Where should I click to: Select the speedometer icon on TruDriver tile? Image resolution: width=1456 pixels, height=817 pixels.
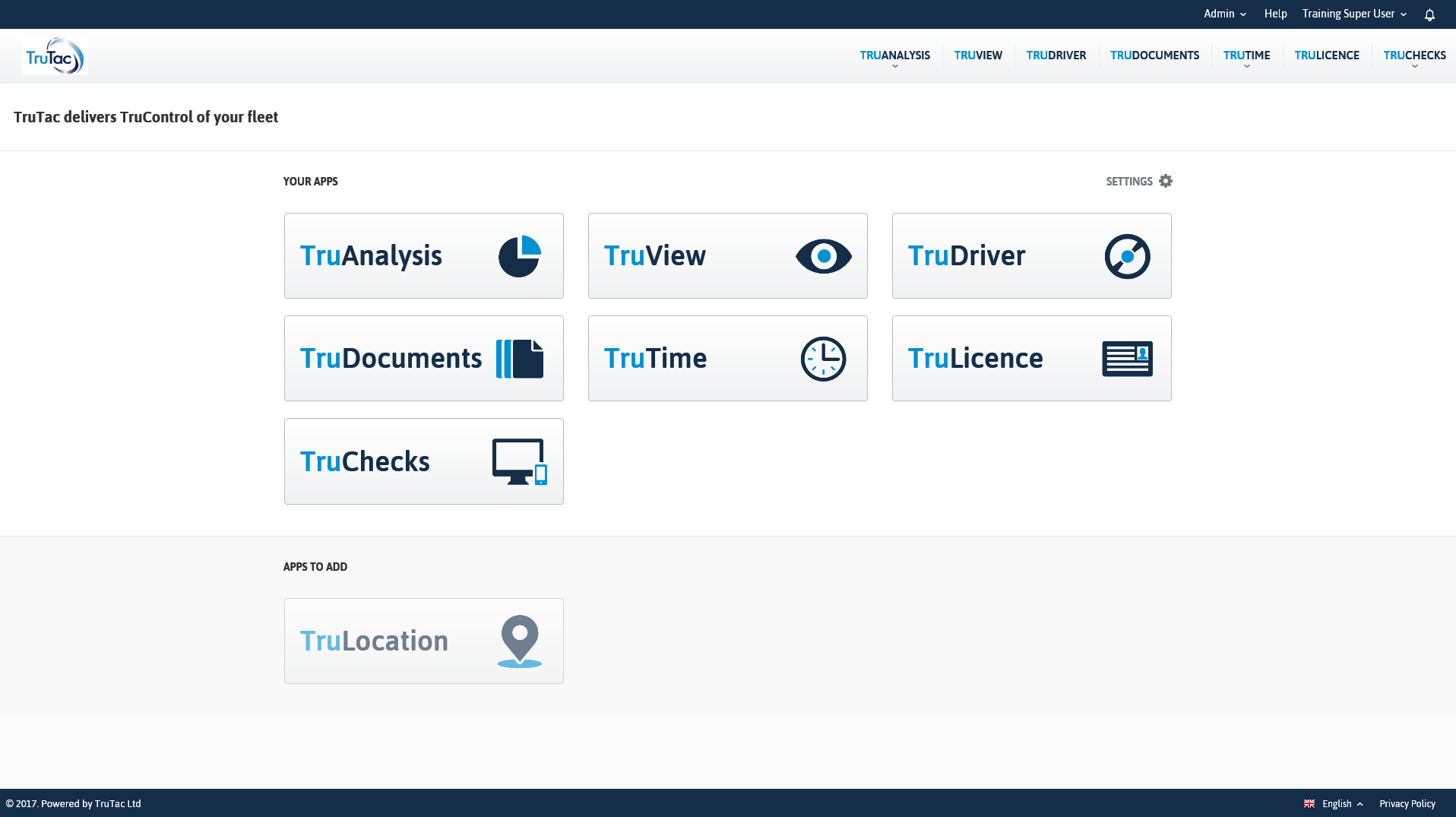pos(1127,255)
